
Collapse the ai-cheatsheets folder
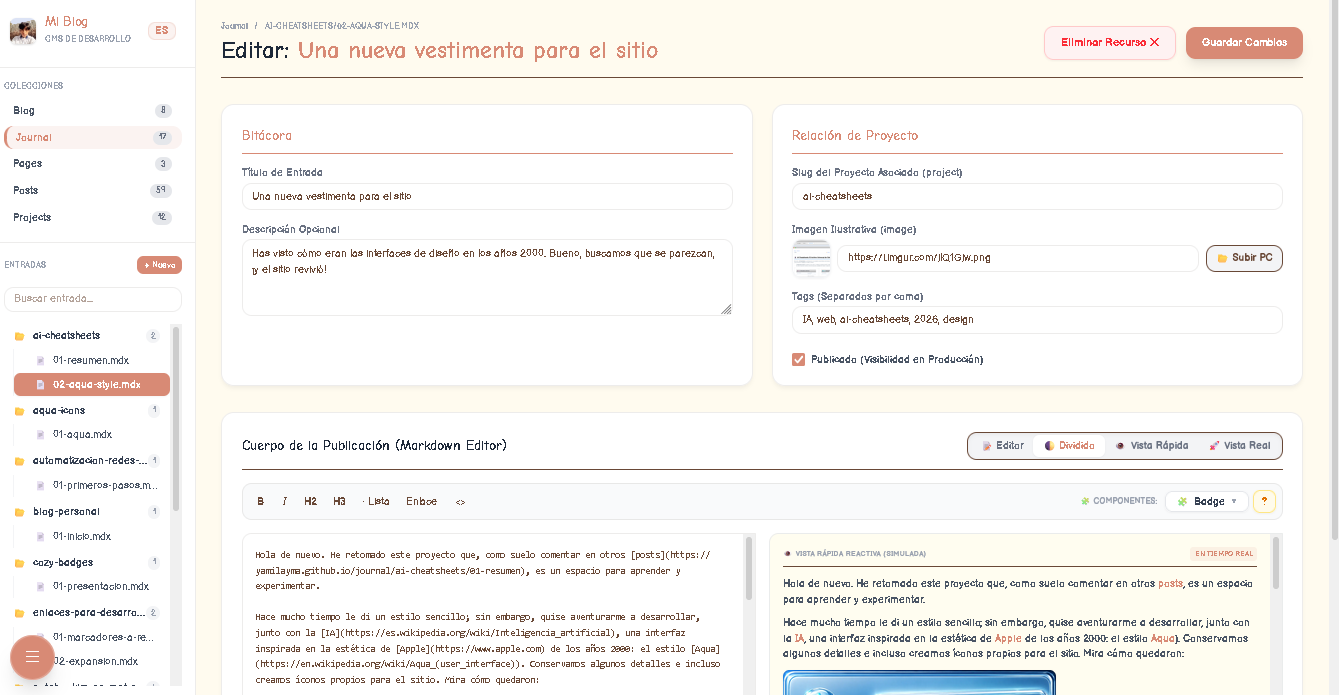click(x=87, y=336)
